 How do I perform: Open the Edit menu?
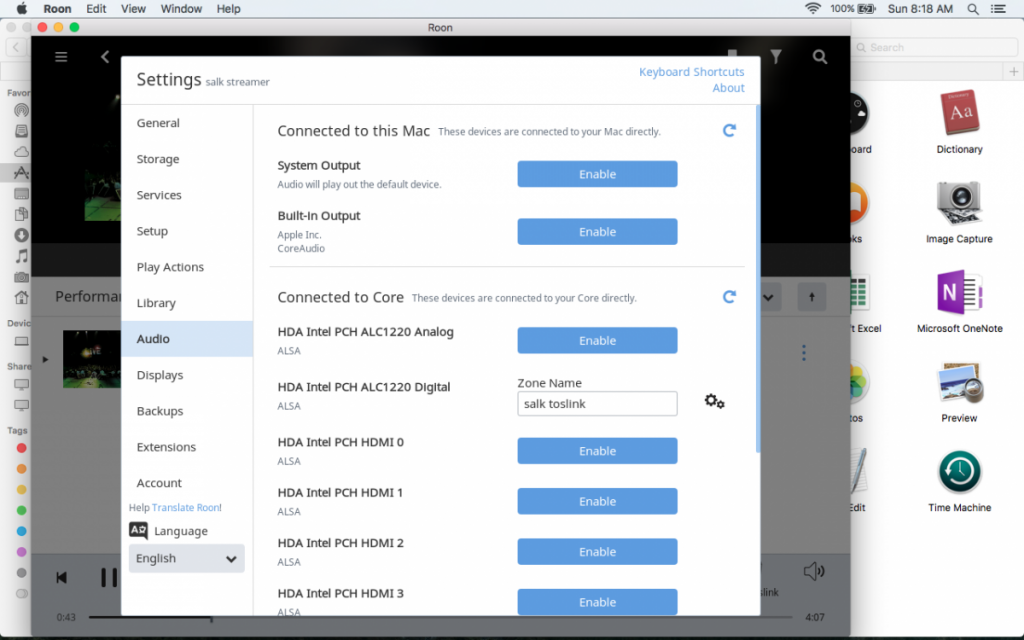pos(96,9)
